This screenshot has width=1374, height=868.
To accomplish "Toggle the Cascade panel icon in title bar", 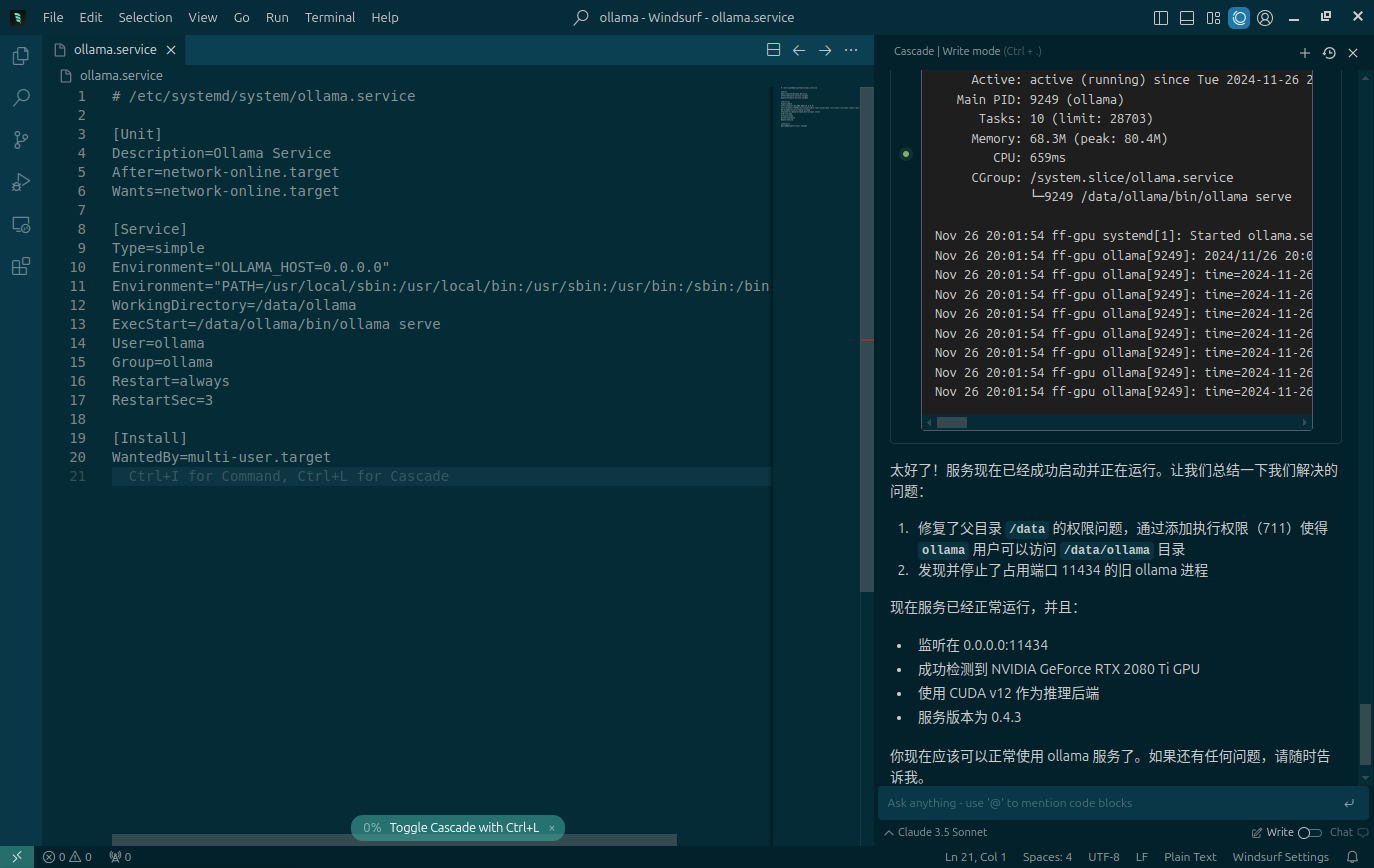I will (1239, 17).
